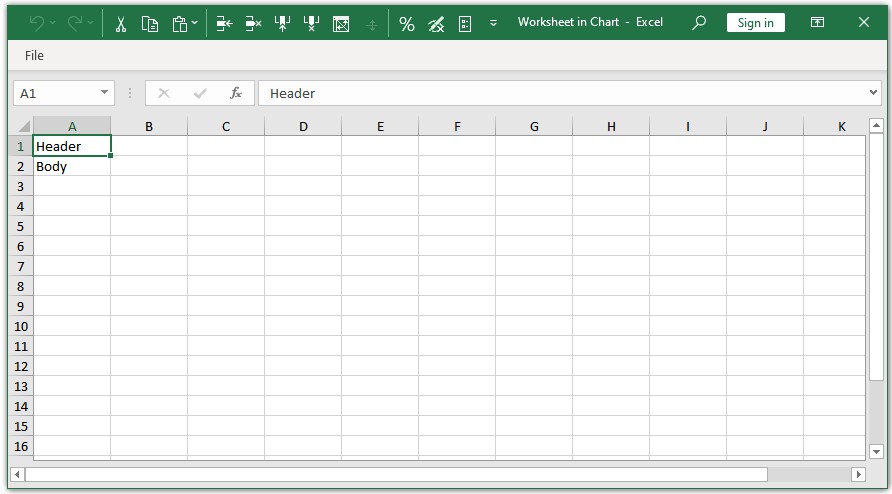892x494 pixels.
Task: Click the Select Data Range icon
Action: (341, 23)
